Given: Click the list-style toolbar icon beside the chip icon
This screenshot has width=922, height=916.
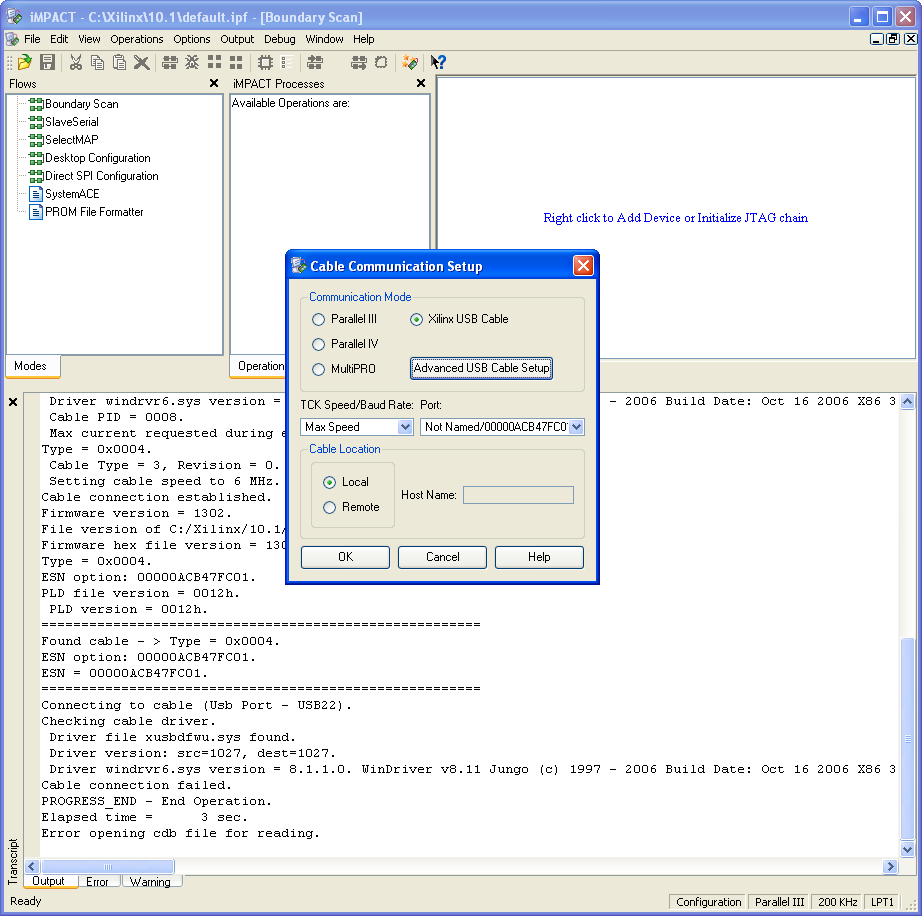Looking at the screenshot, I should pyautogui.click(x=287, y=62).
